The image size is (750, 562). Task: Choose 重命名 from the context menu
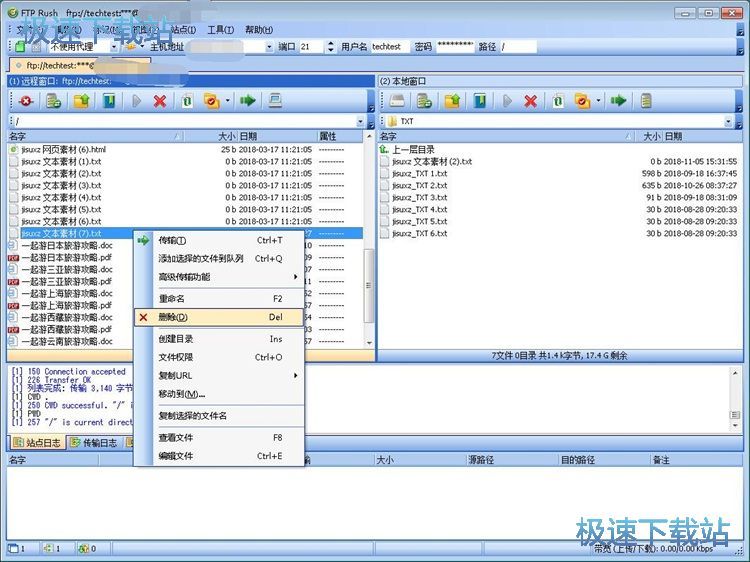click(x=219, y=299)
